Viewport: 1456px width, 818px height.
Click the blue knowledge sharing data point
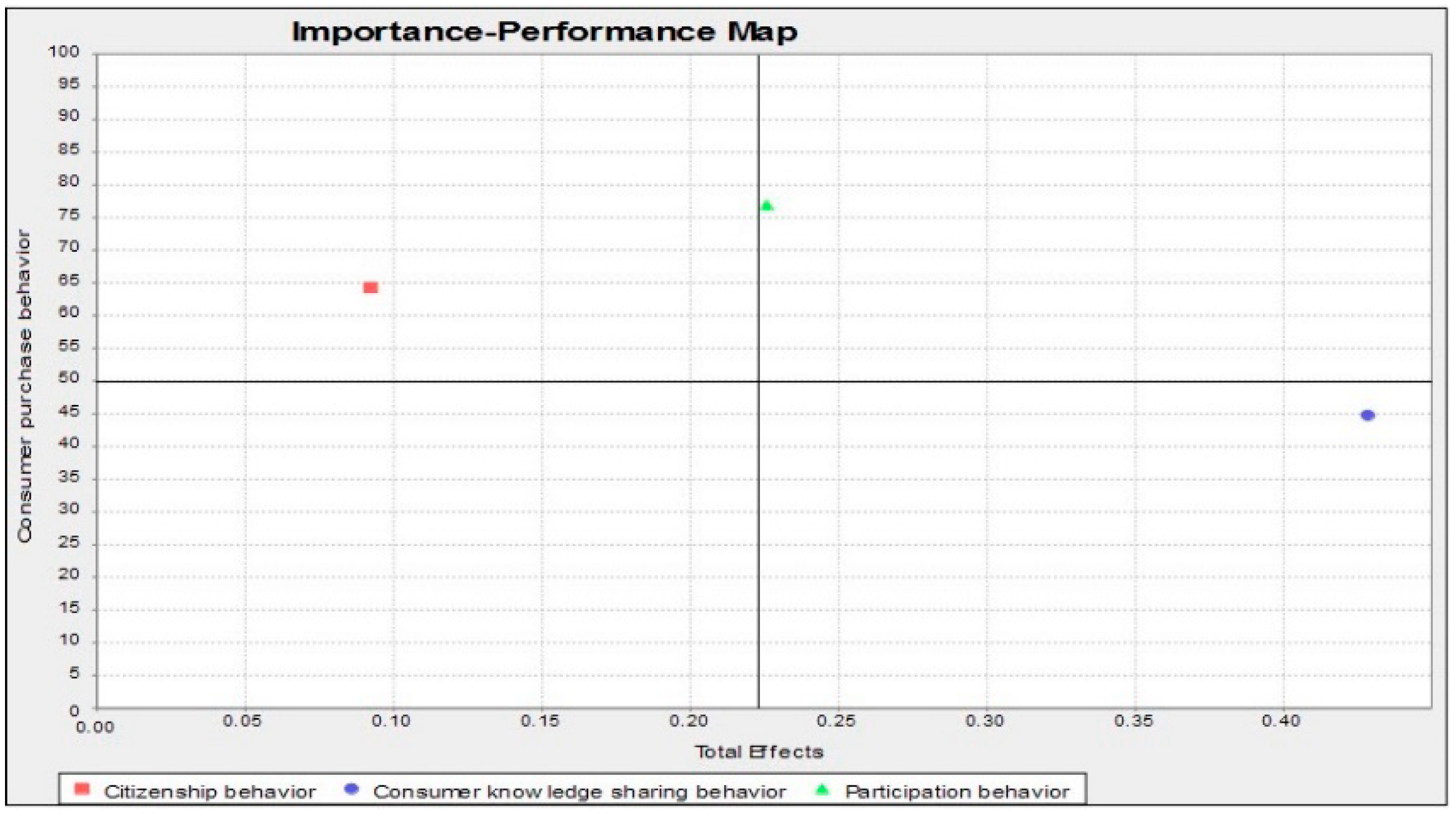1367,416
